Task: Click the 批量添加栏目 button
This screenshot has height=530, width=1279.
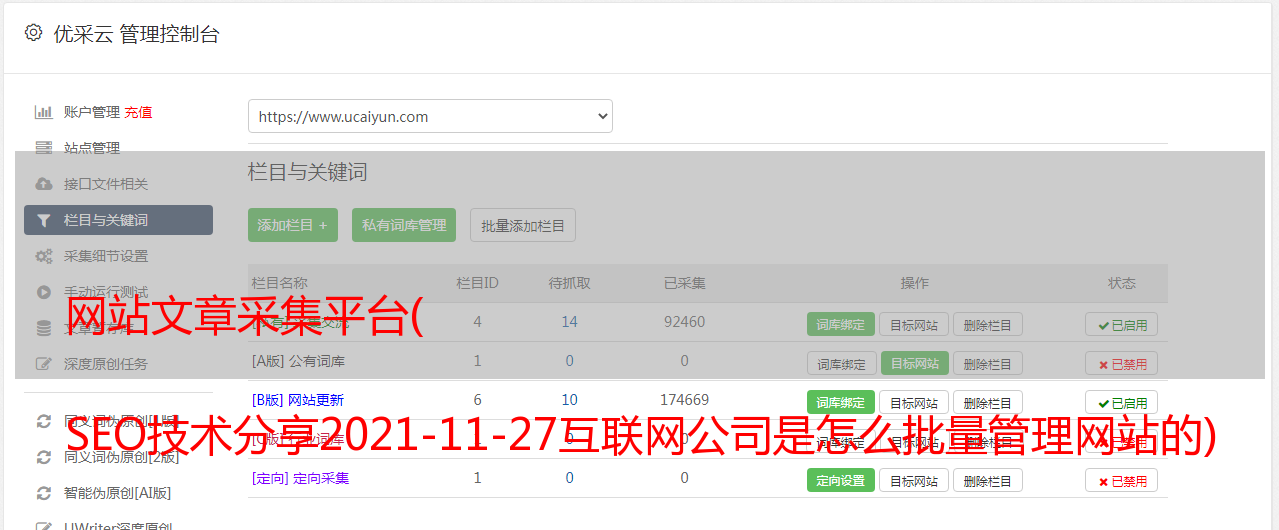Action: click(x=523, y=225)
